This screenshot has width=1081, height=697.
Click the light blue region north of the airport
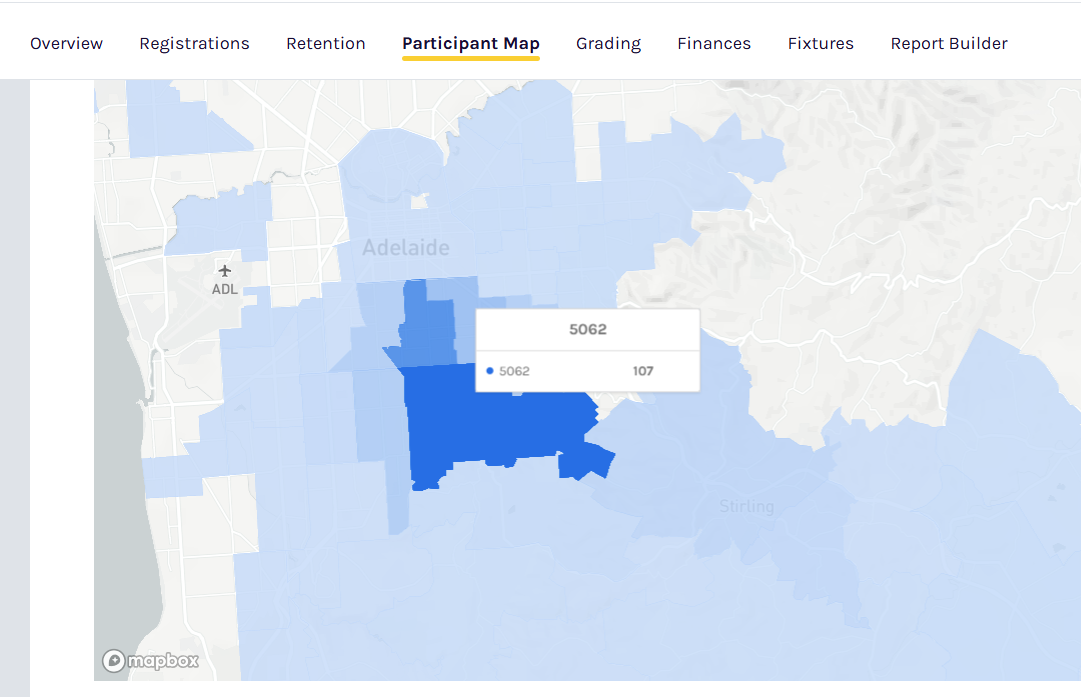[x=222, y=218]
